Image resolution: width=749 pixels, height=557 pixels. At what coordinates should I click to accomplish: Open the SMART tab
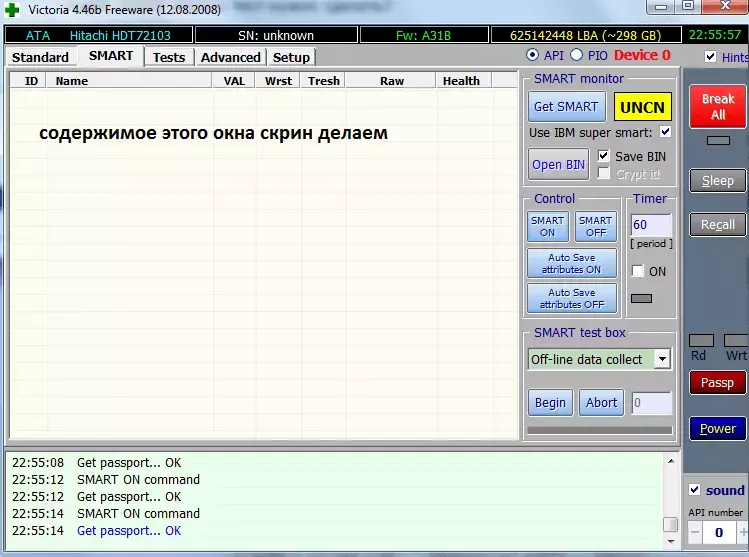111,56
